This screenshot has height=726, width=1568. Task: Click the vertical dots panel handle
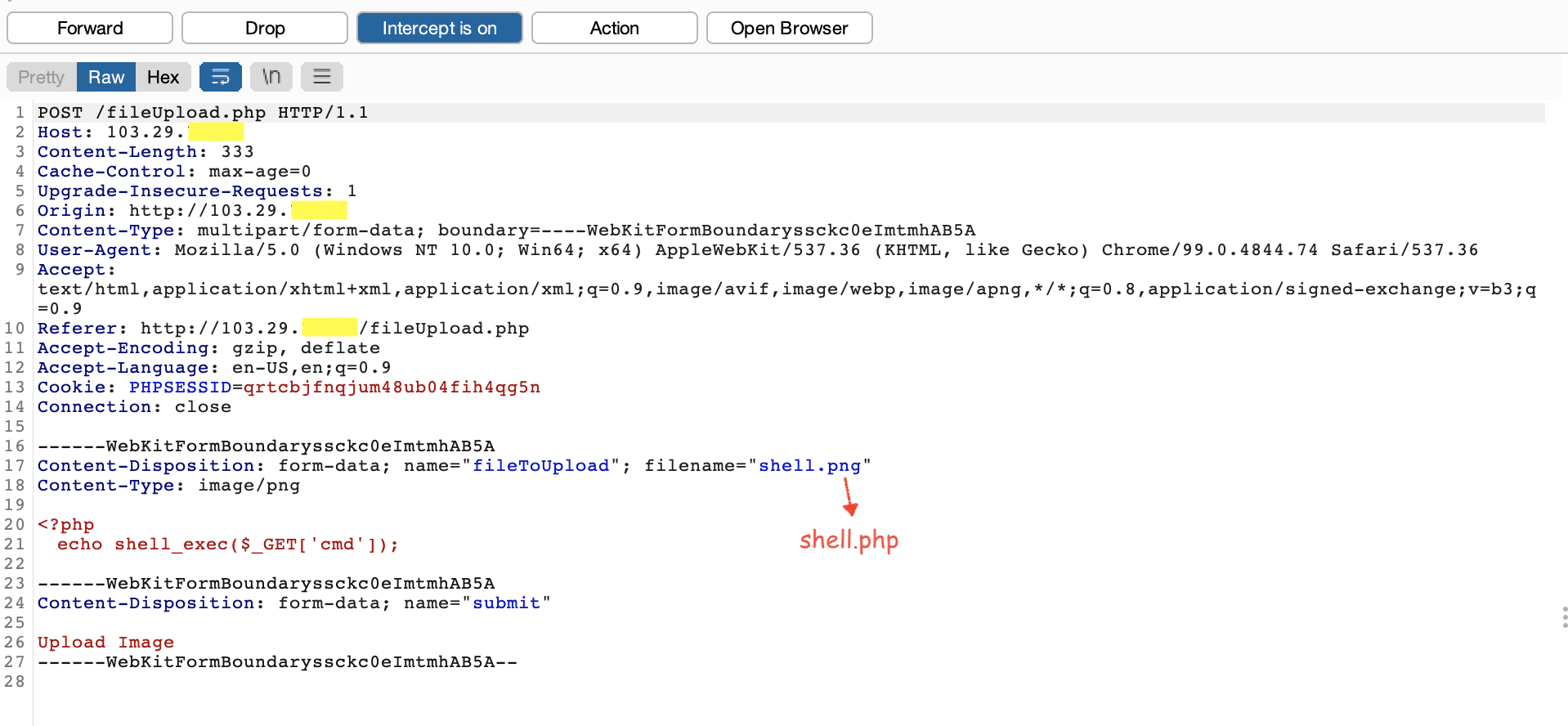coord(1564,617)
